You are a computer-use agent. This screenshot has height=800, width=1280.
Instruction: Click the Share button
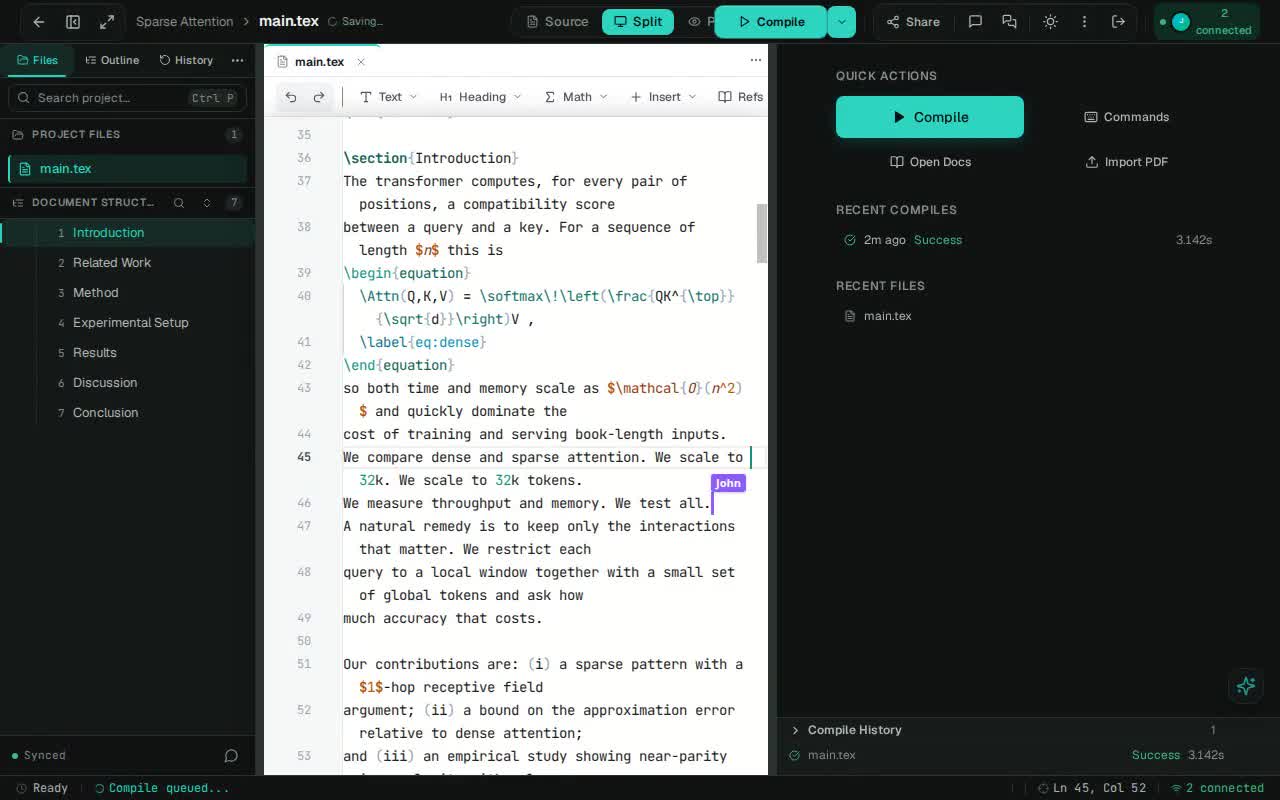[x=913, y=21]
